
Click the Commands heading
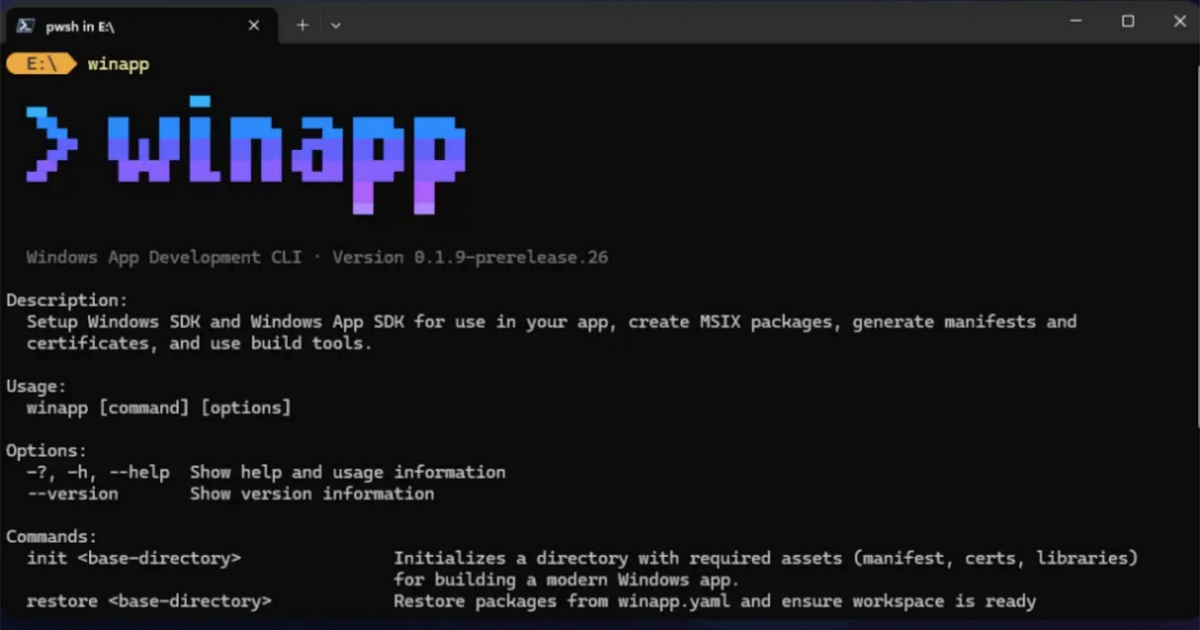[x=50, y=536]
